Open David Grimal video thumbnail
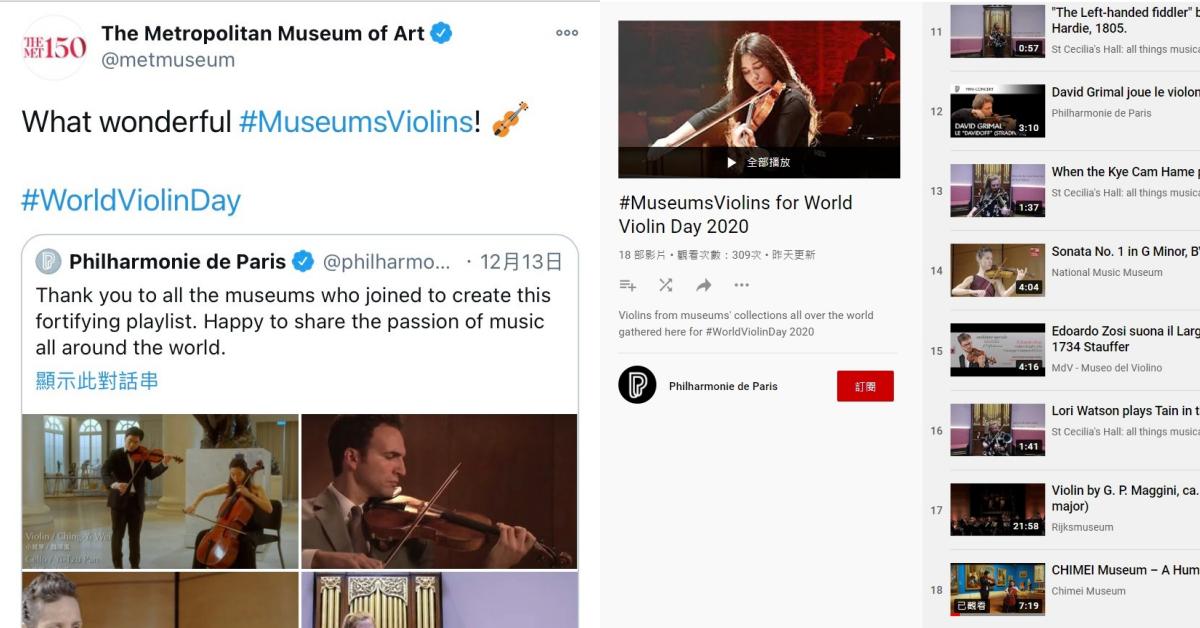This screenshot has height=628, width=1200. [x=997, y=111]
